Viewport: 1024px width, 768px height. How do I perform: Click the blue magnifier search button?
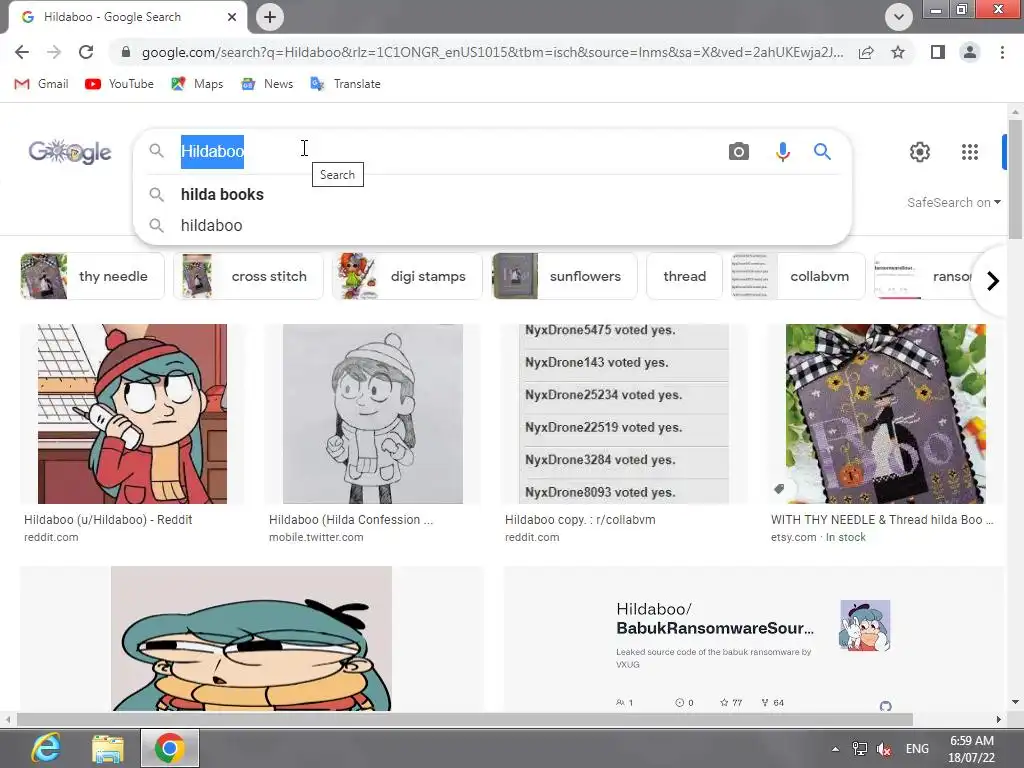coord(822,152)
